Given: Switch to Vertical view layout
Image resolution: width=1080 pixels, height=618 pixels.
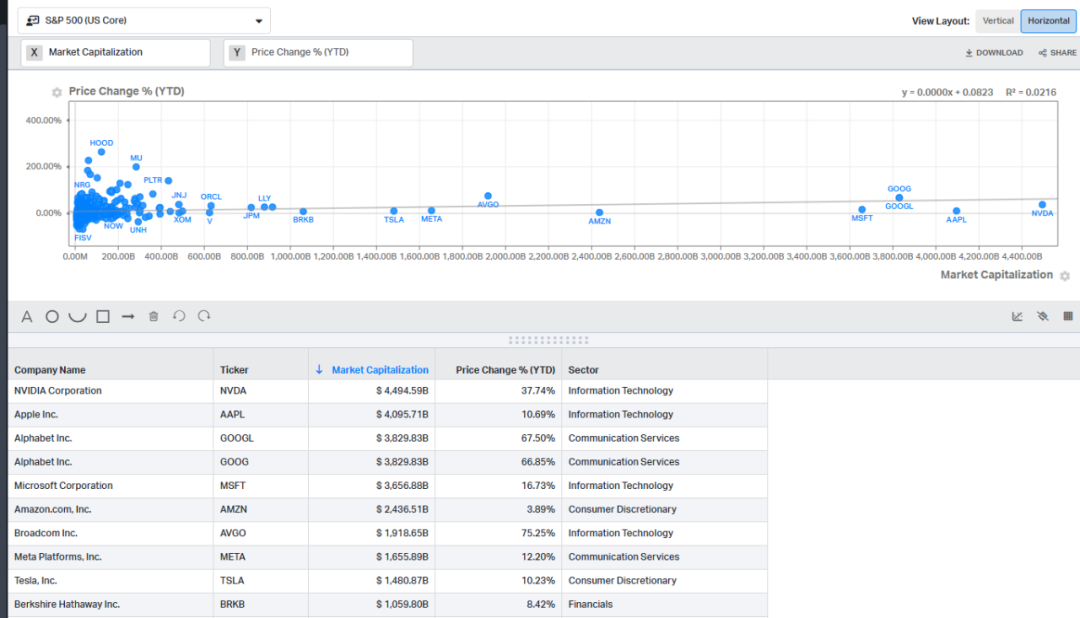Looking at the screenshot, I should coord(998,21).
